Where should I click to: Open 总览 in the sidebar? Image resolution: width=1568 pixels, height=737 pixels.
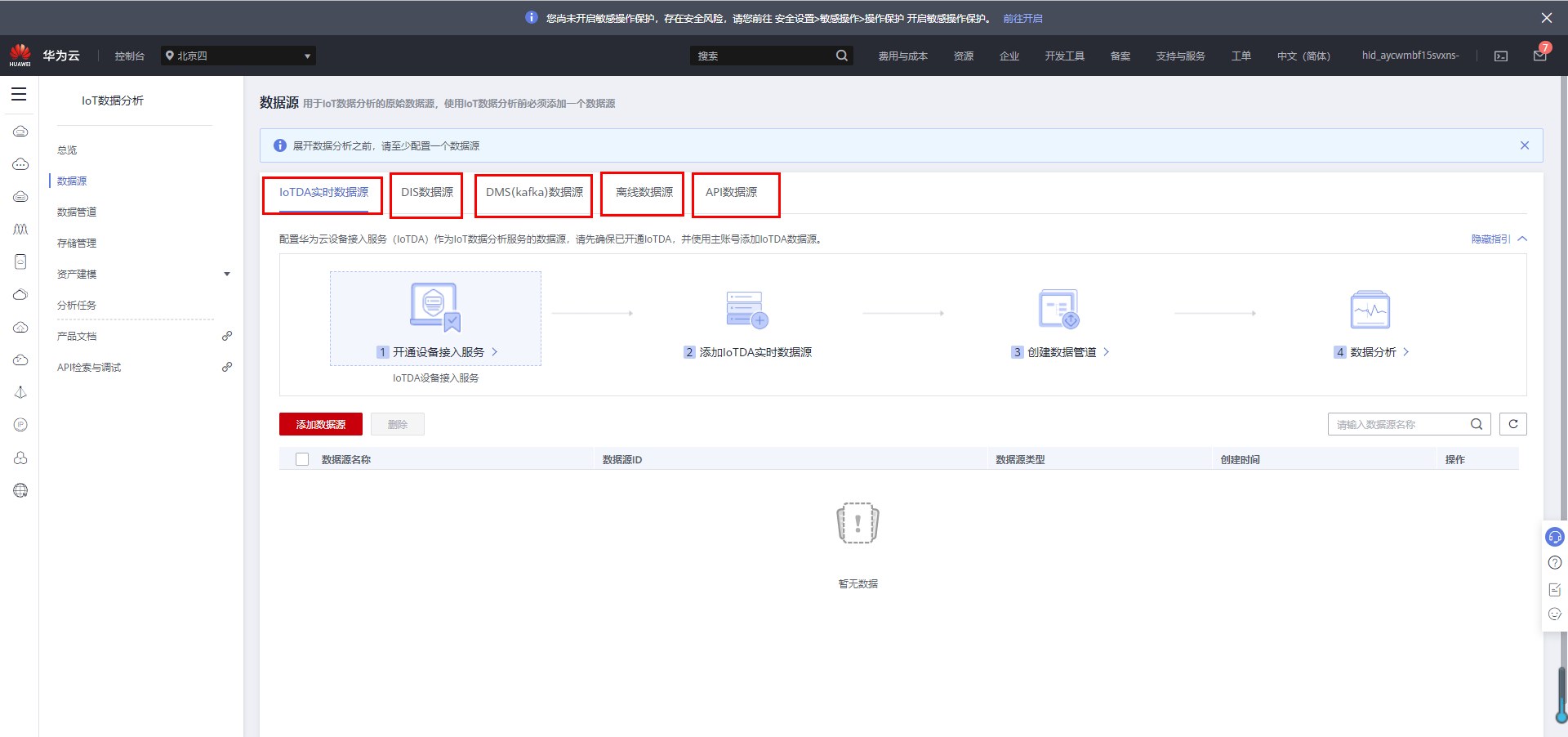[x=67, y=150]
